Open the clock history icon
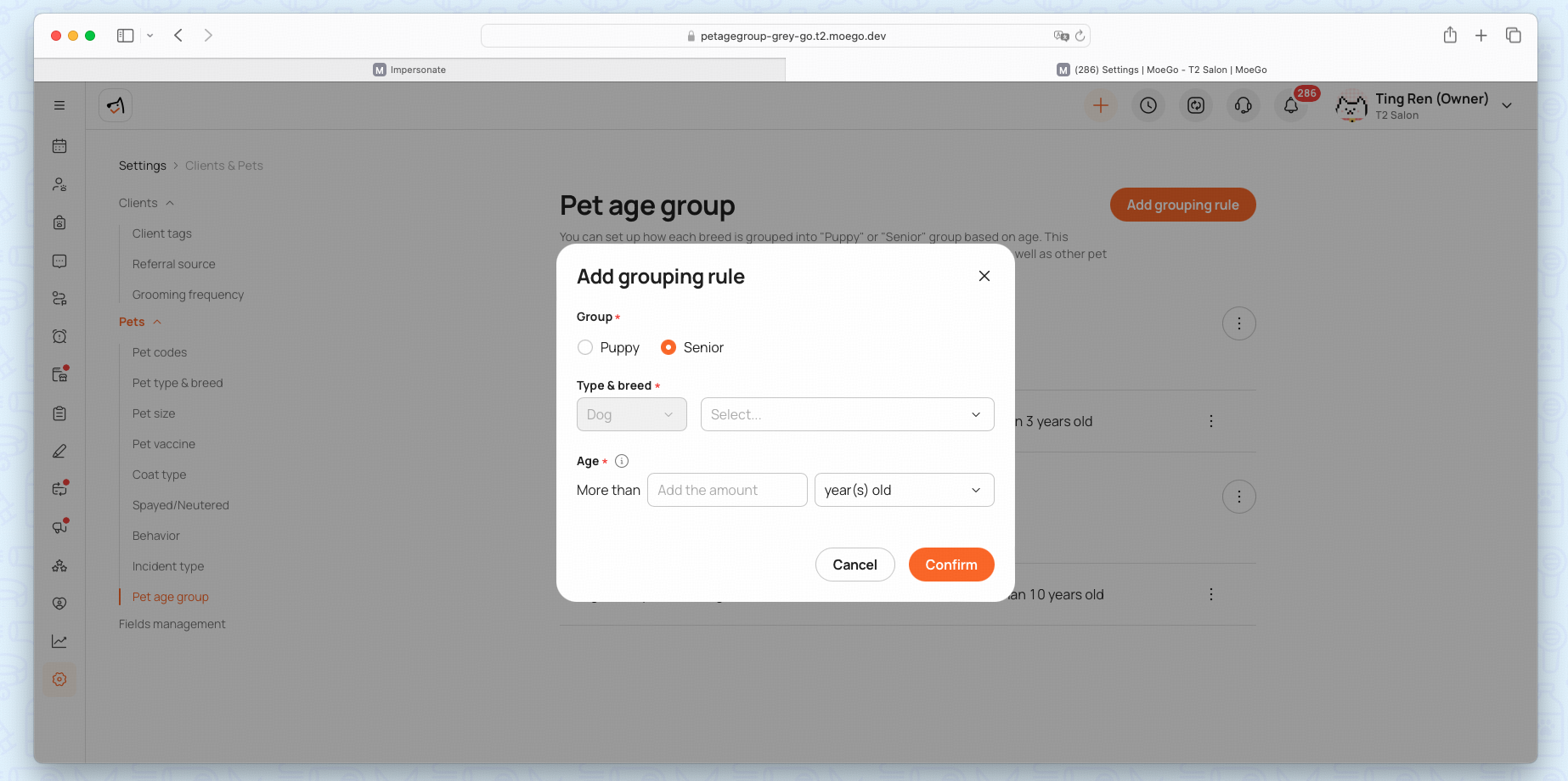Screen dimensions: 1568x781 tap(1148, 105)
